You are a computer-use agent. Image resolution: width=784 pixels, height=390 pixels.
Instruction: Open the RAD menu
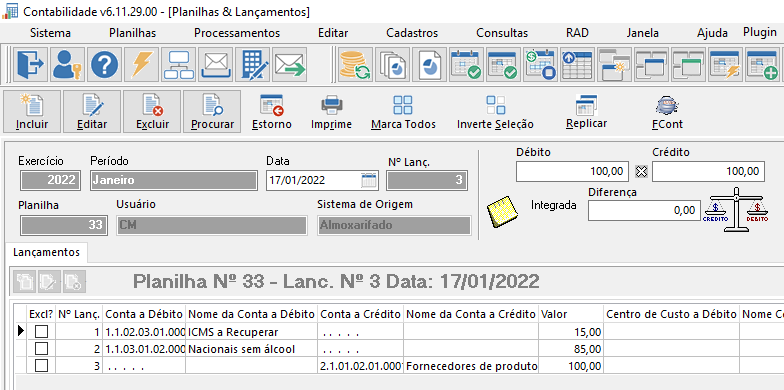[577, 33]
